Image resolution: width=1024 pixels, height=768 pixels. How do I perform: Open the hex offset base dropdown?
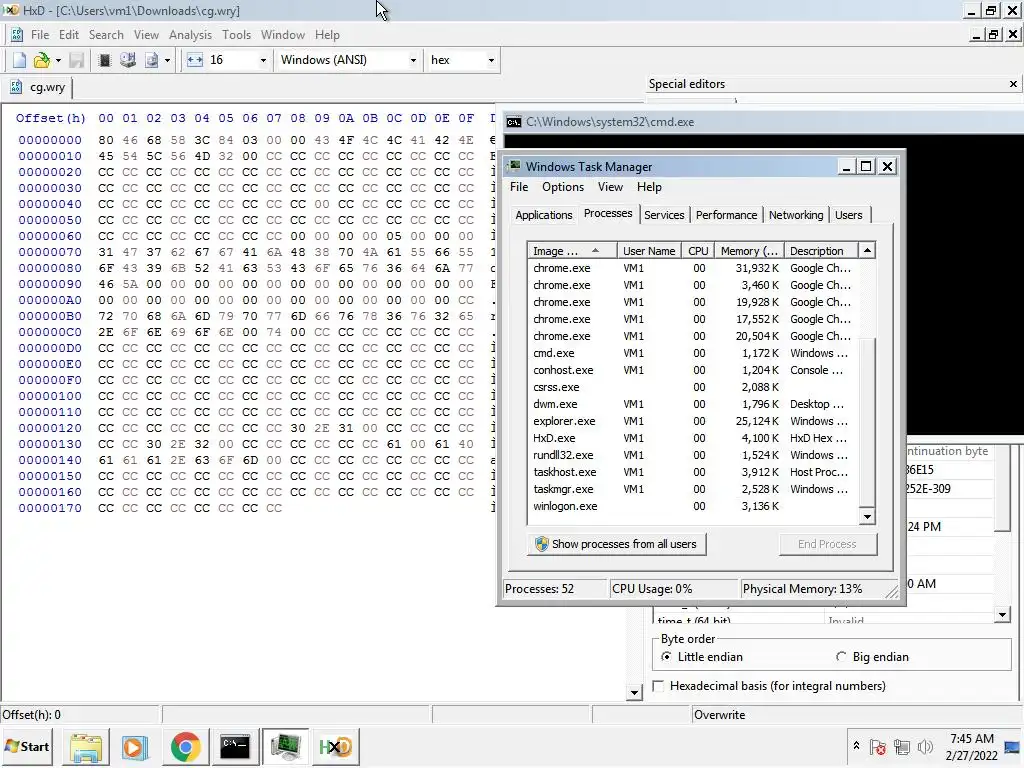pos(491,60)
